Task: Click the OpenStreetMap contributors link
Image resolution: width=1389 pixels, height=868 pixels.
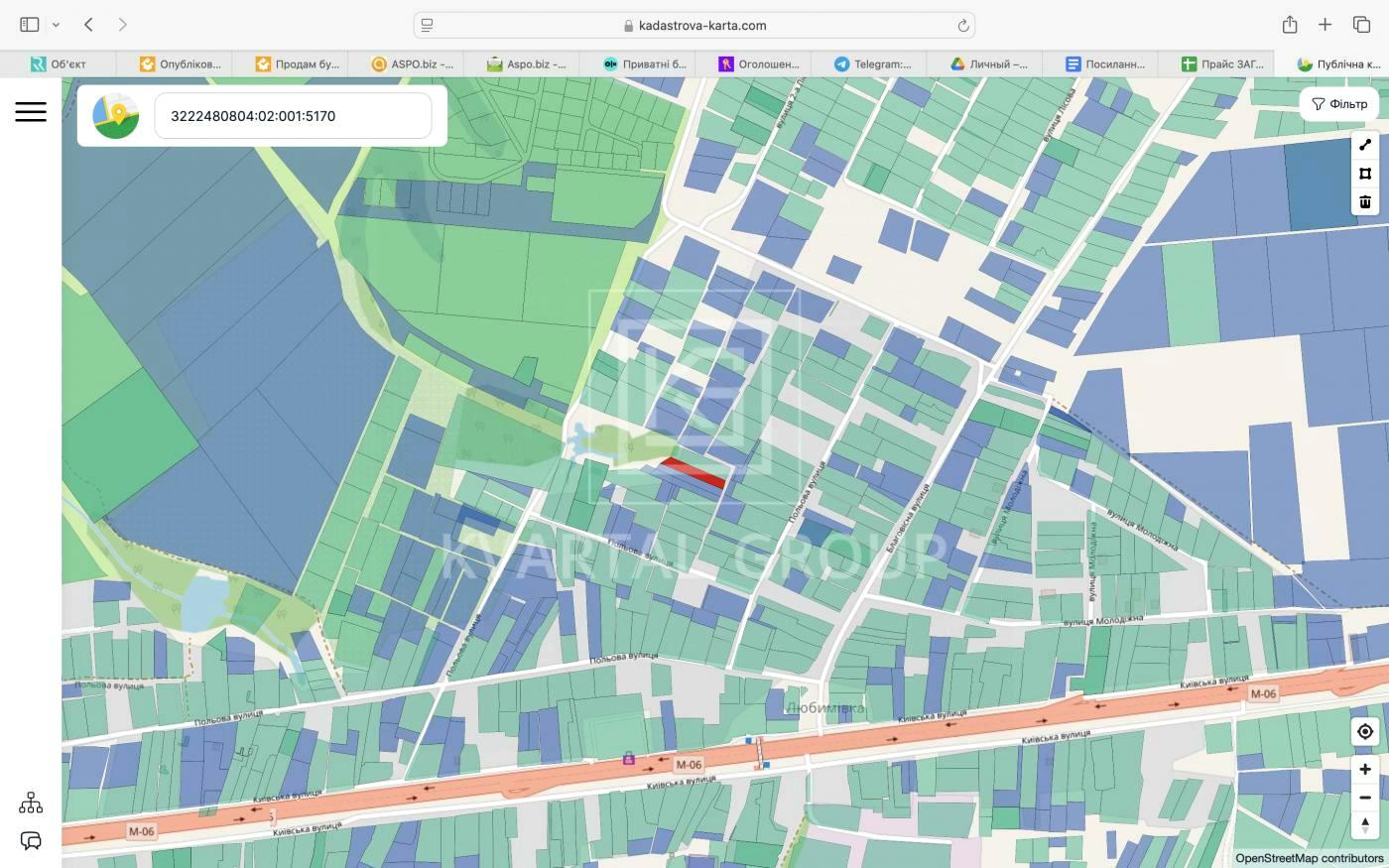Action: [1309, 859]
